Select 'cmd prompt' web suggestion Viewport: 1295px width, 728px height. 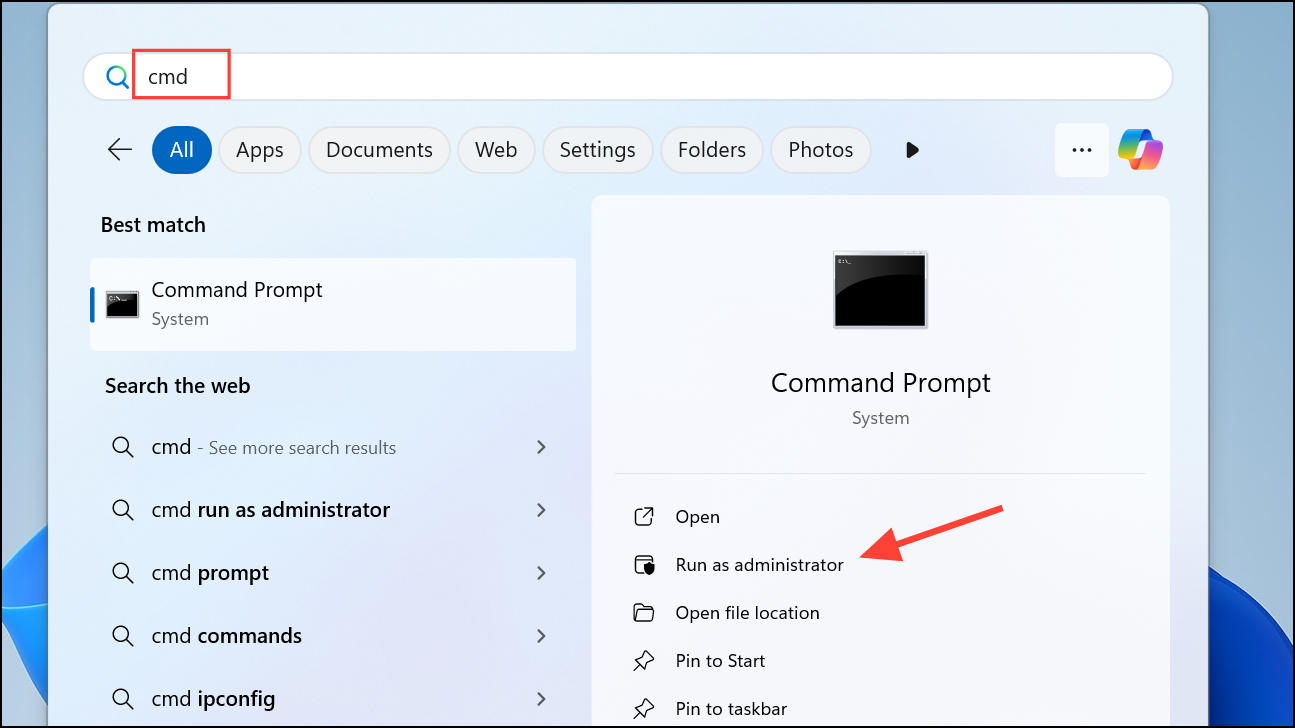[333, 573]
